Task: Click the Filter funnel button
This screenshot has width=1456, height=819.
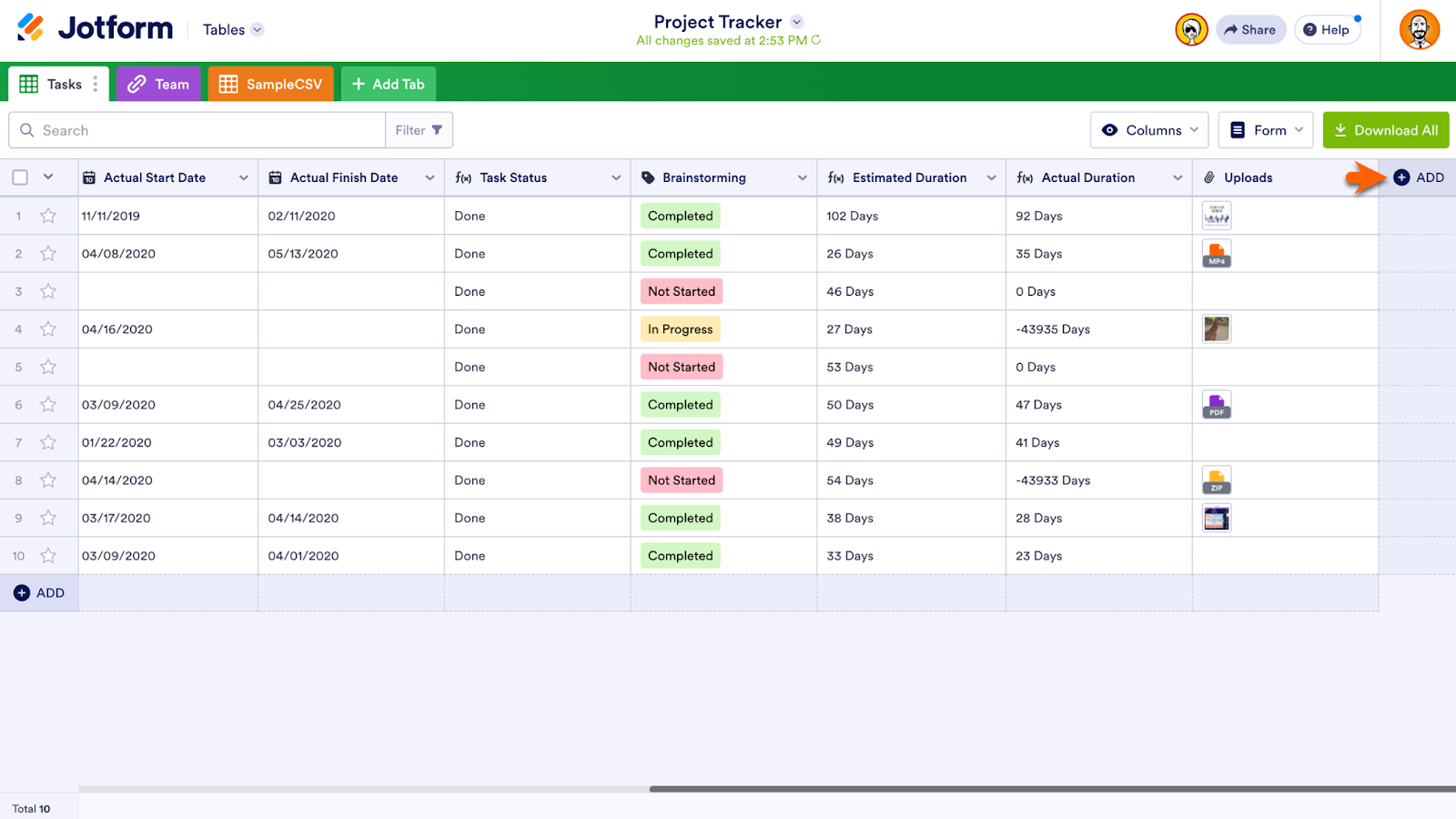Action: point(419,130)
